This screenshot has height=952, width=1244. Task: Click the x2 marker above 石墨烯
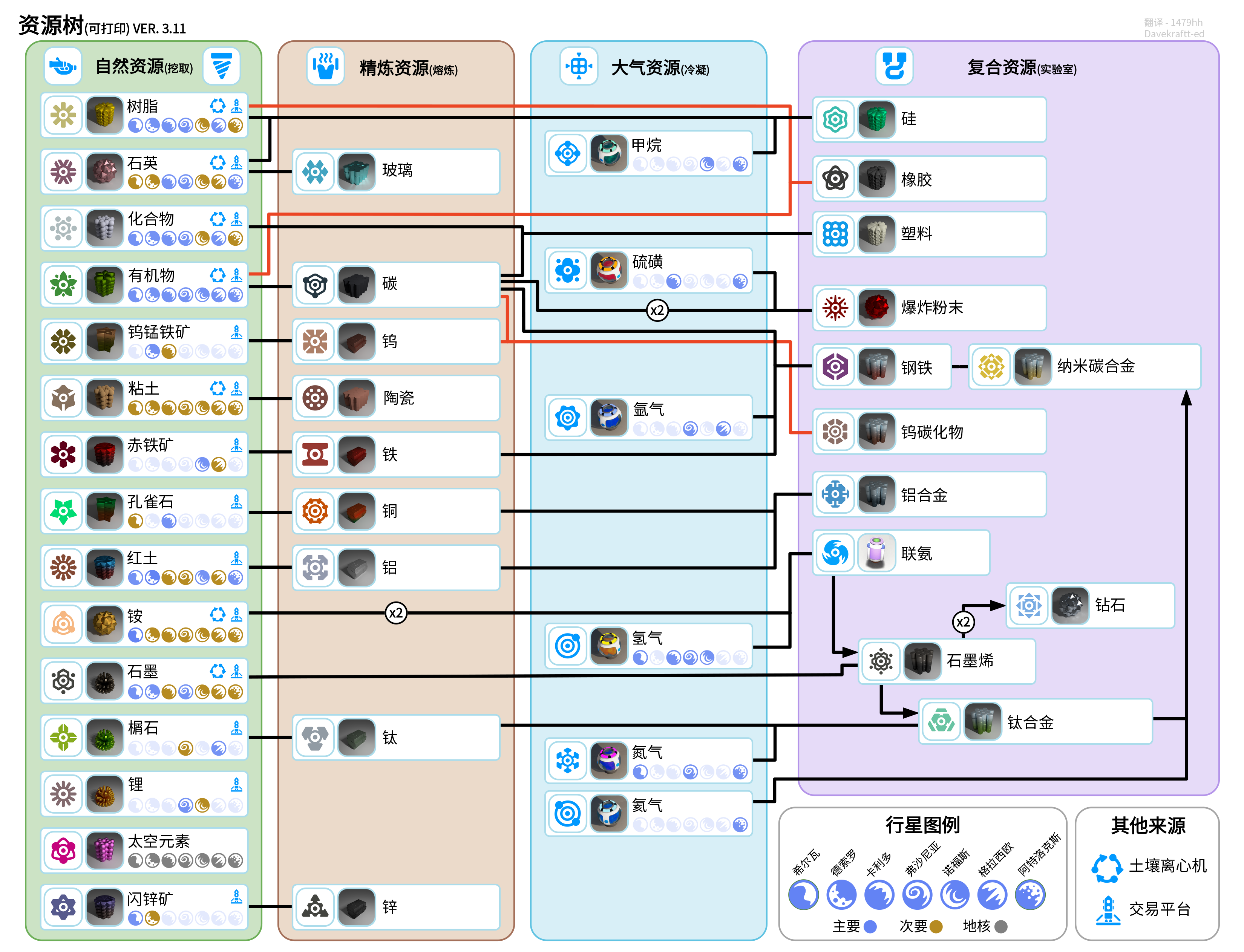coord(963,622)
